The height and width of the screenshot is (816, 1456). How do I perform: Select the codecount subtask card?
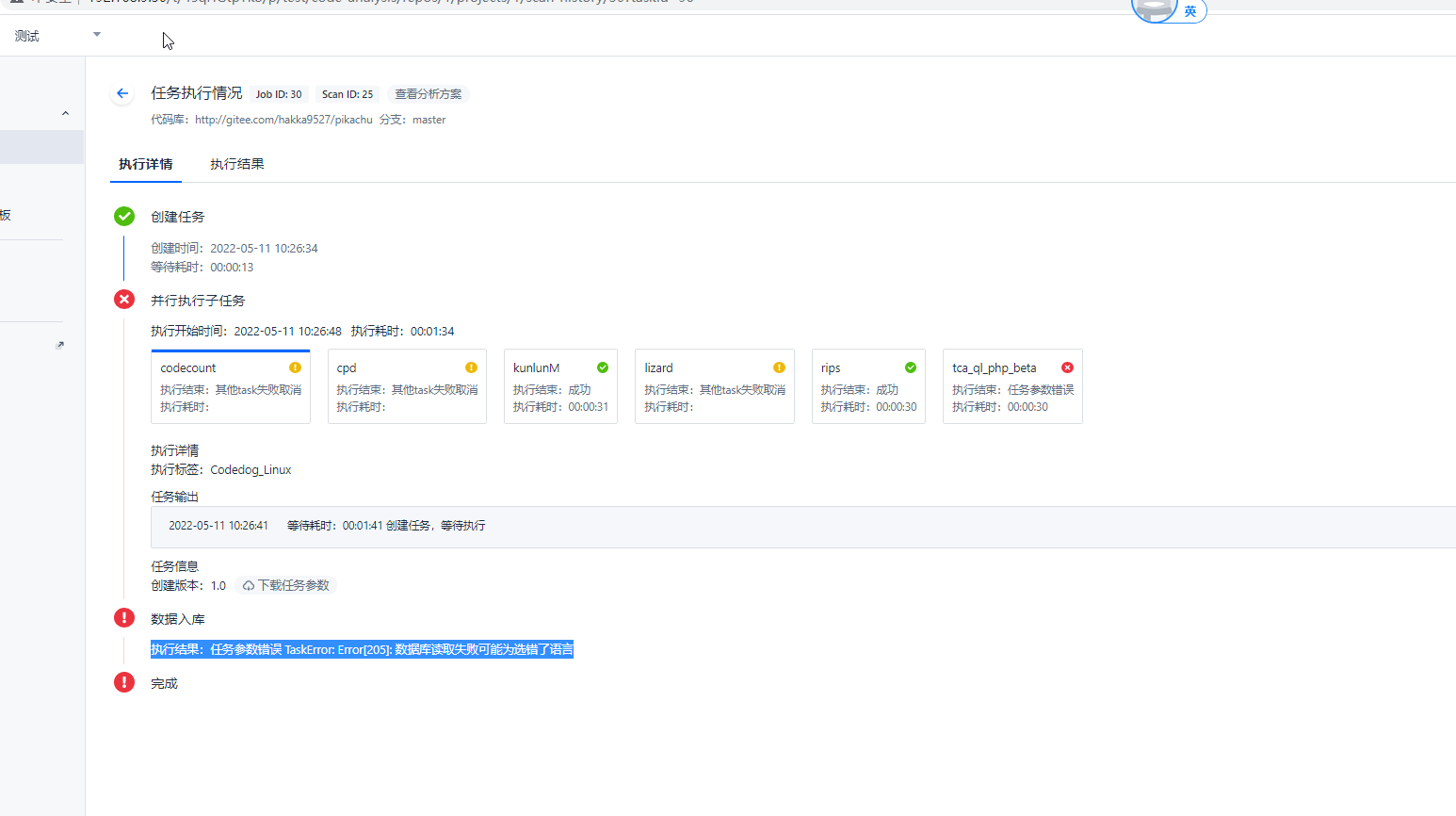(231, 386)
